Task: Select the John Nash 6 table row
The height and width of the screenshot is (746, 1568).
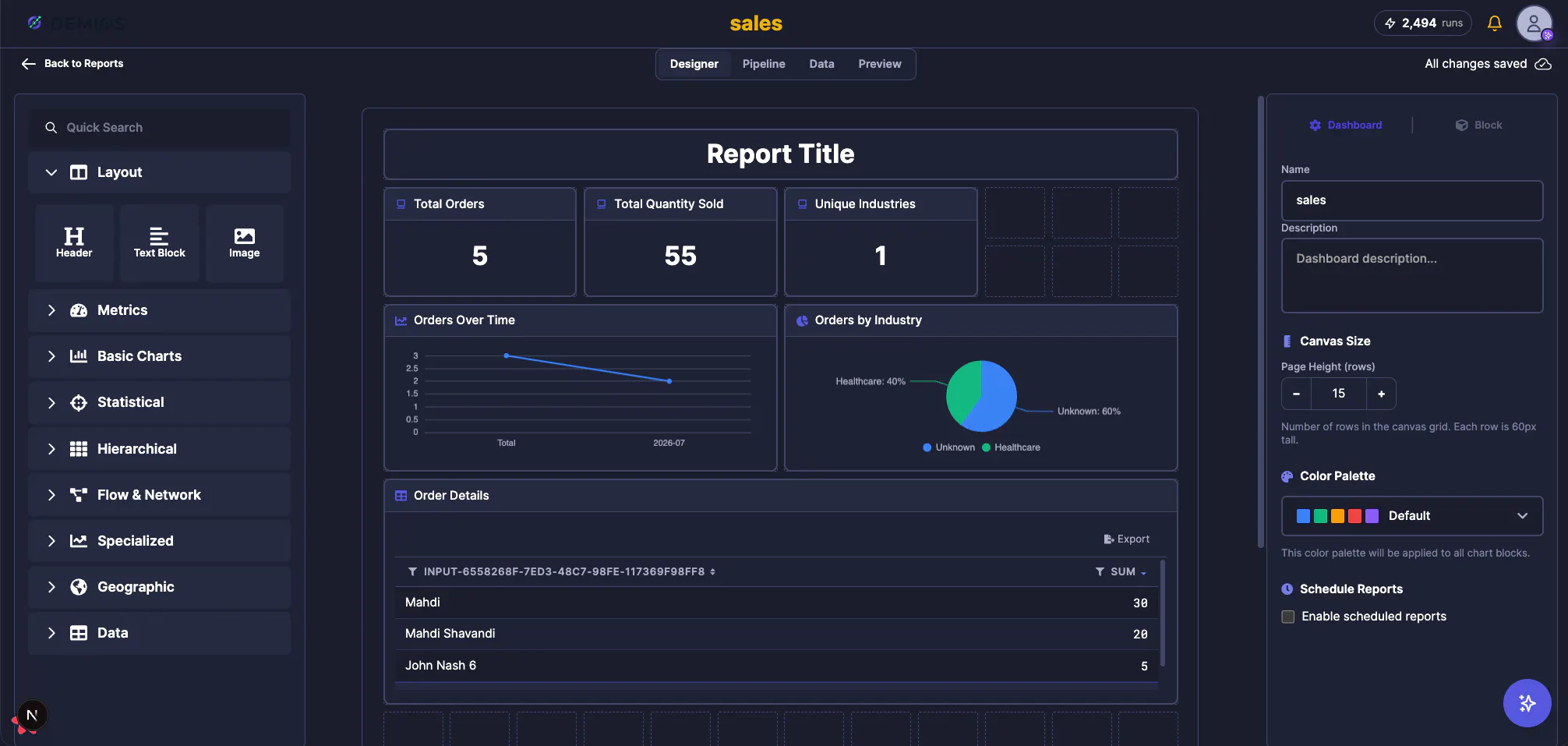Action: tap(776, 666)
